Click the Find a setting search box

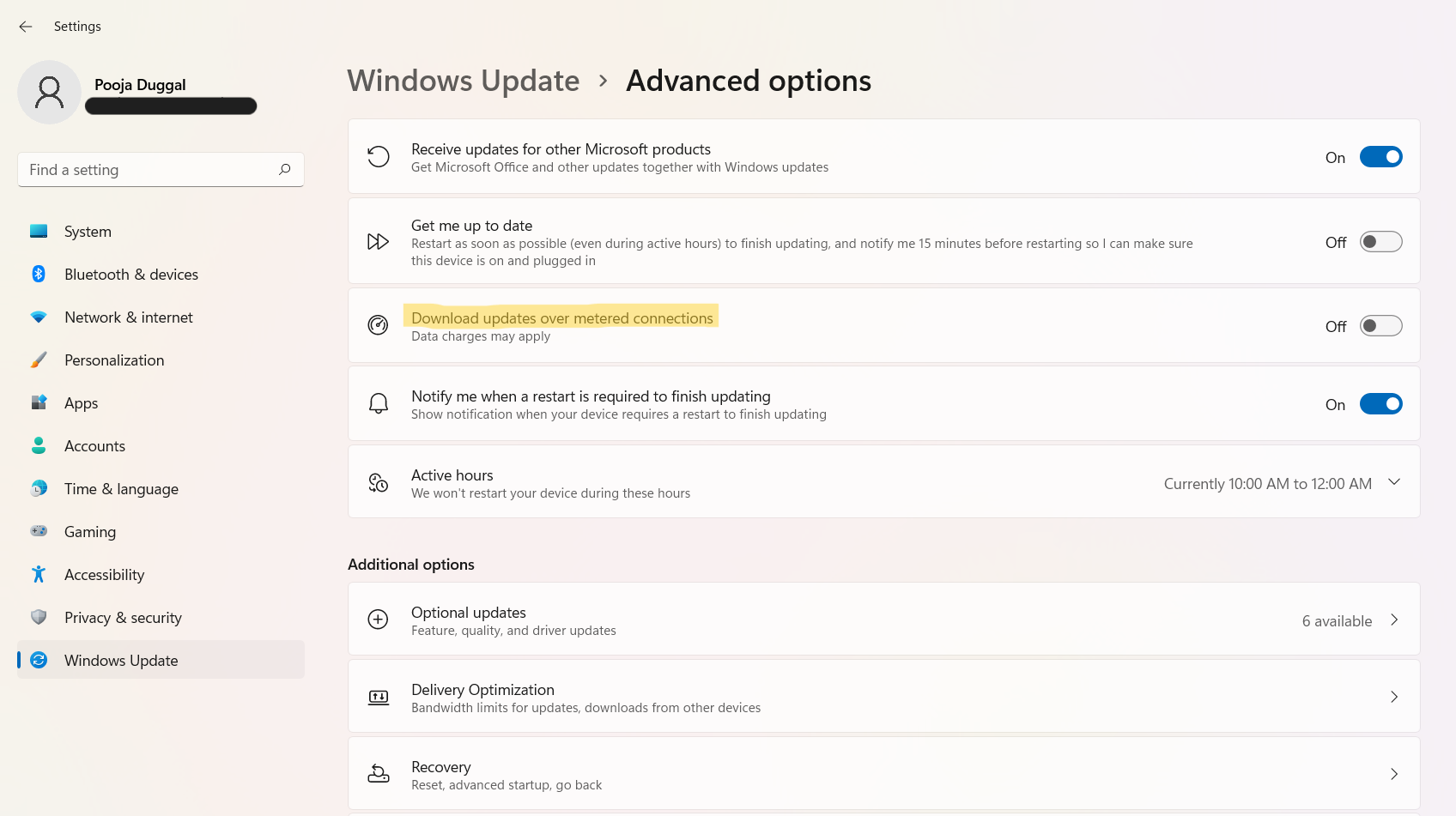[150, 170]
